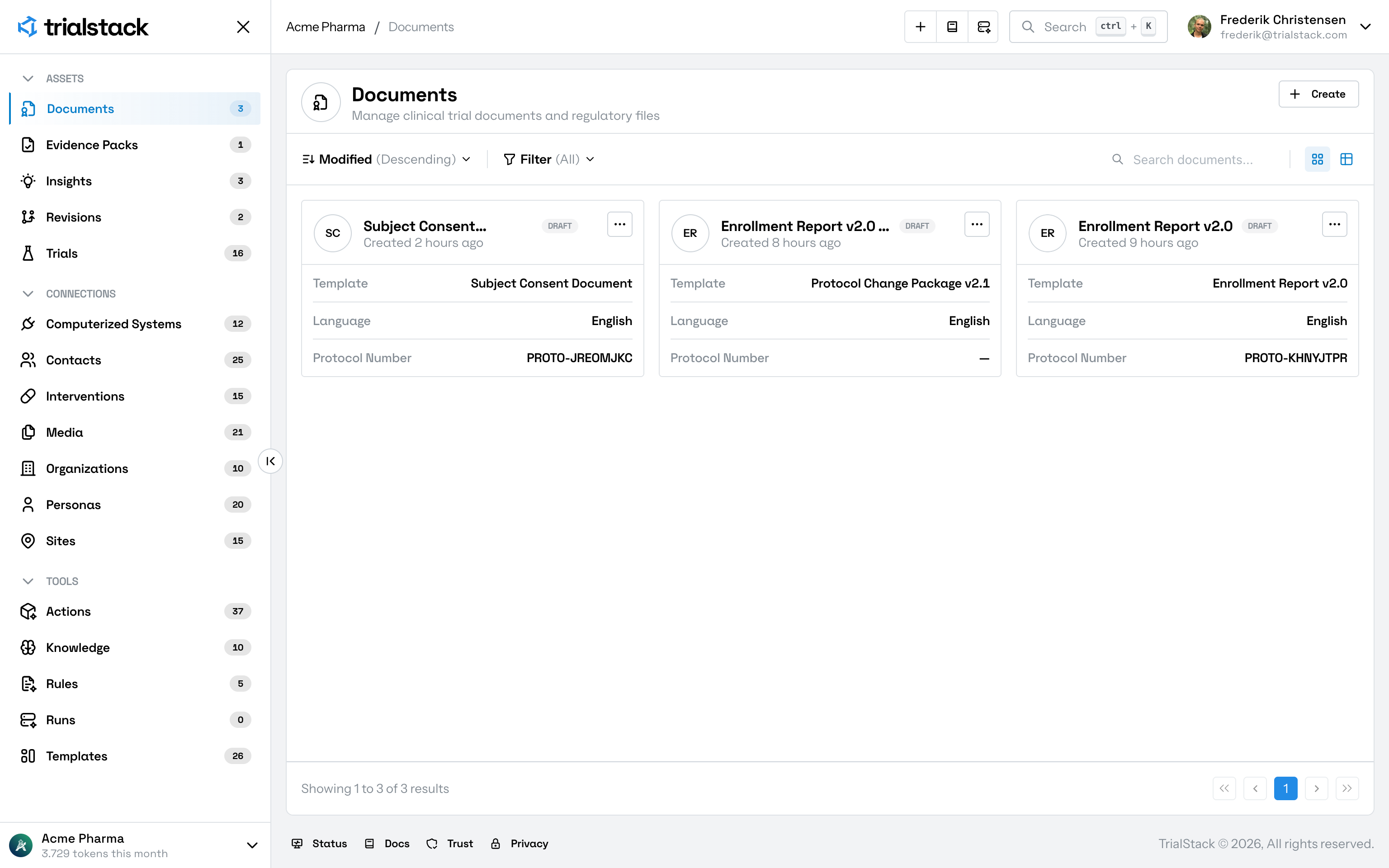Click Acme Pharma in the breadcrumb

click(326, 27)
